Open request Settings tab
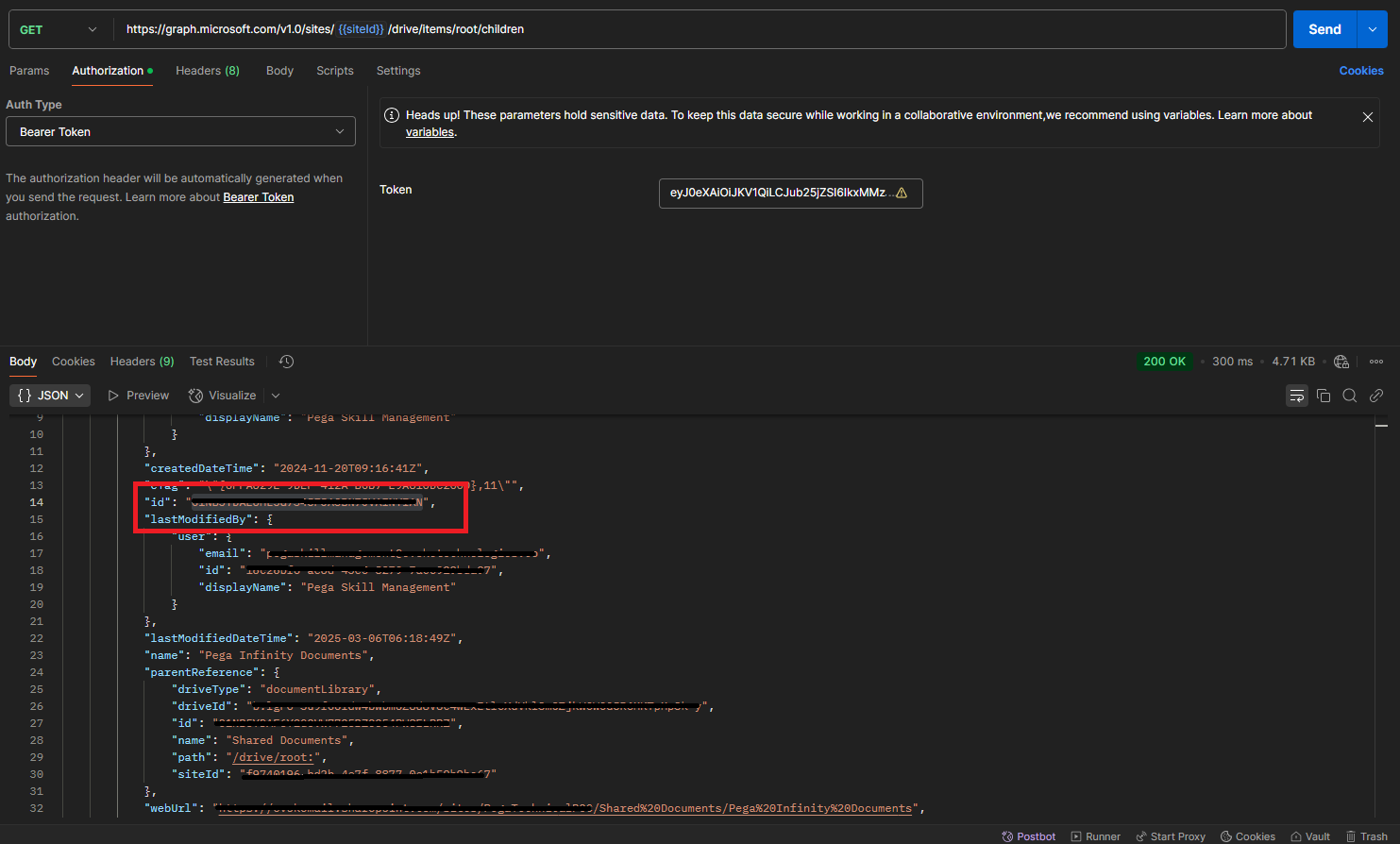Viewport: 1400px width, 844px height. 398,71
